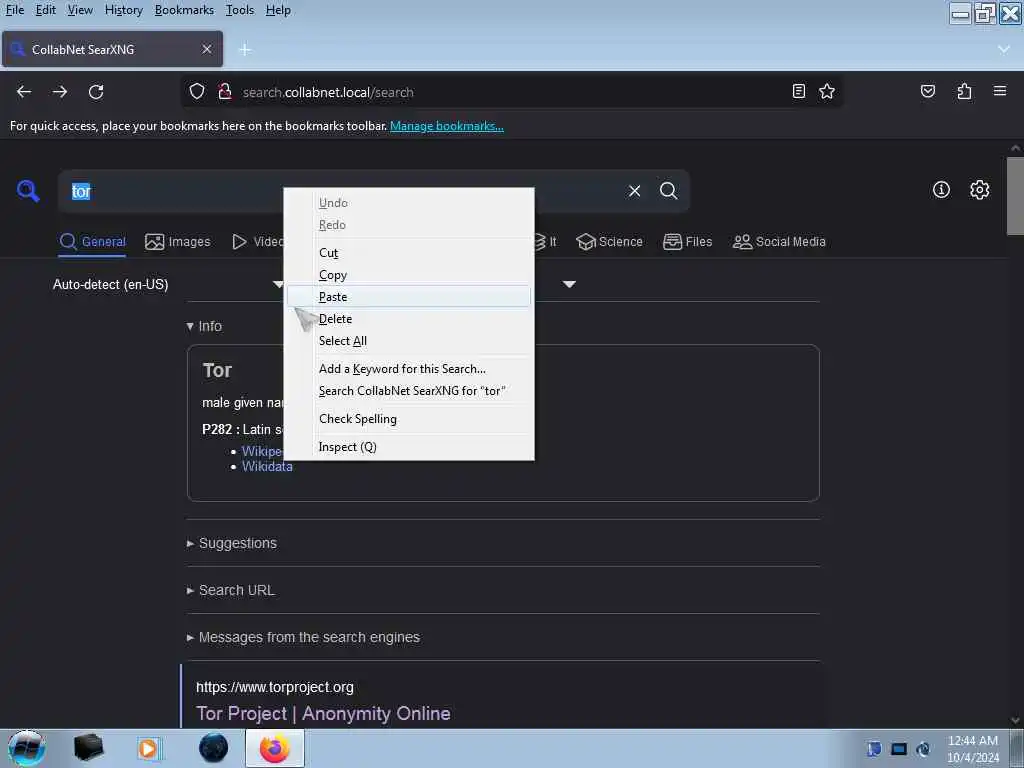Image resolution: width=1024 pixels, height=768 pixels.
Task: Toggle reader view icon
Action: (798, 91)
